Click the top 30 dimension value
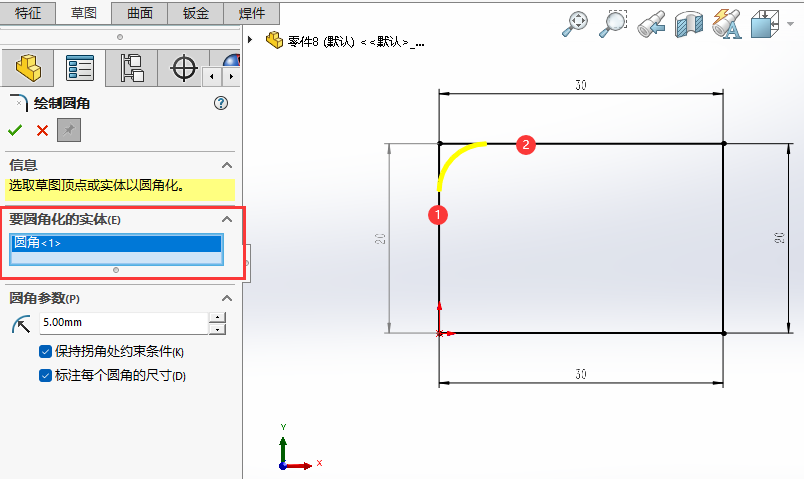The height and width of the screenshot is (479, 804). pyautogui.click(x=580, y=85)
